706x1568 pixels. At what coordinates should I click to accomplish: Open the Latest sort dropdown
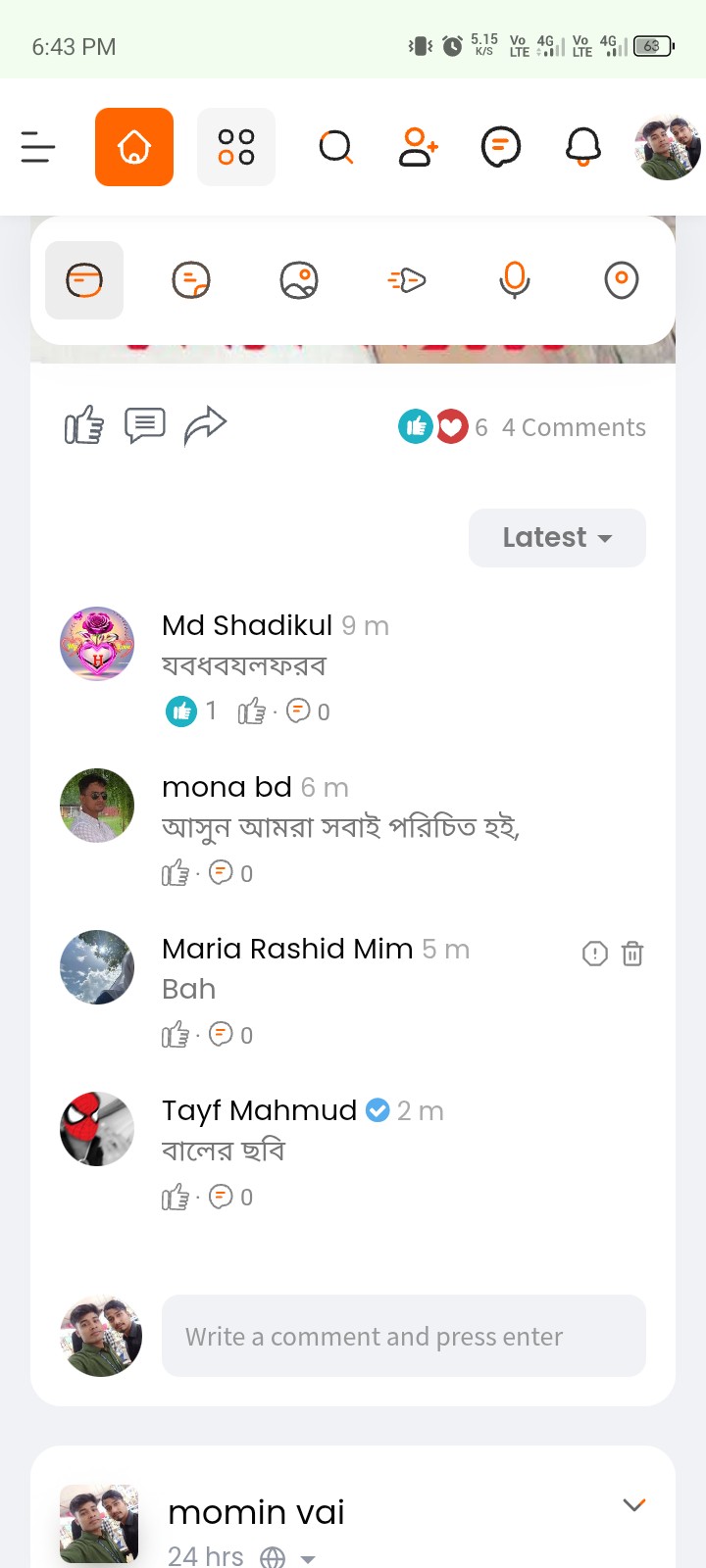point(557,538)
